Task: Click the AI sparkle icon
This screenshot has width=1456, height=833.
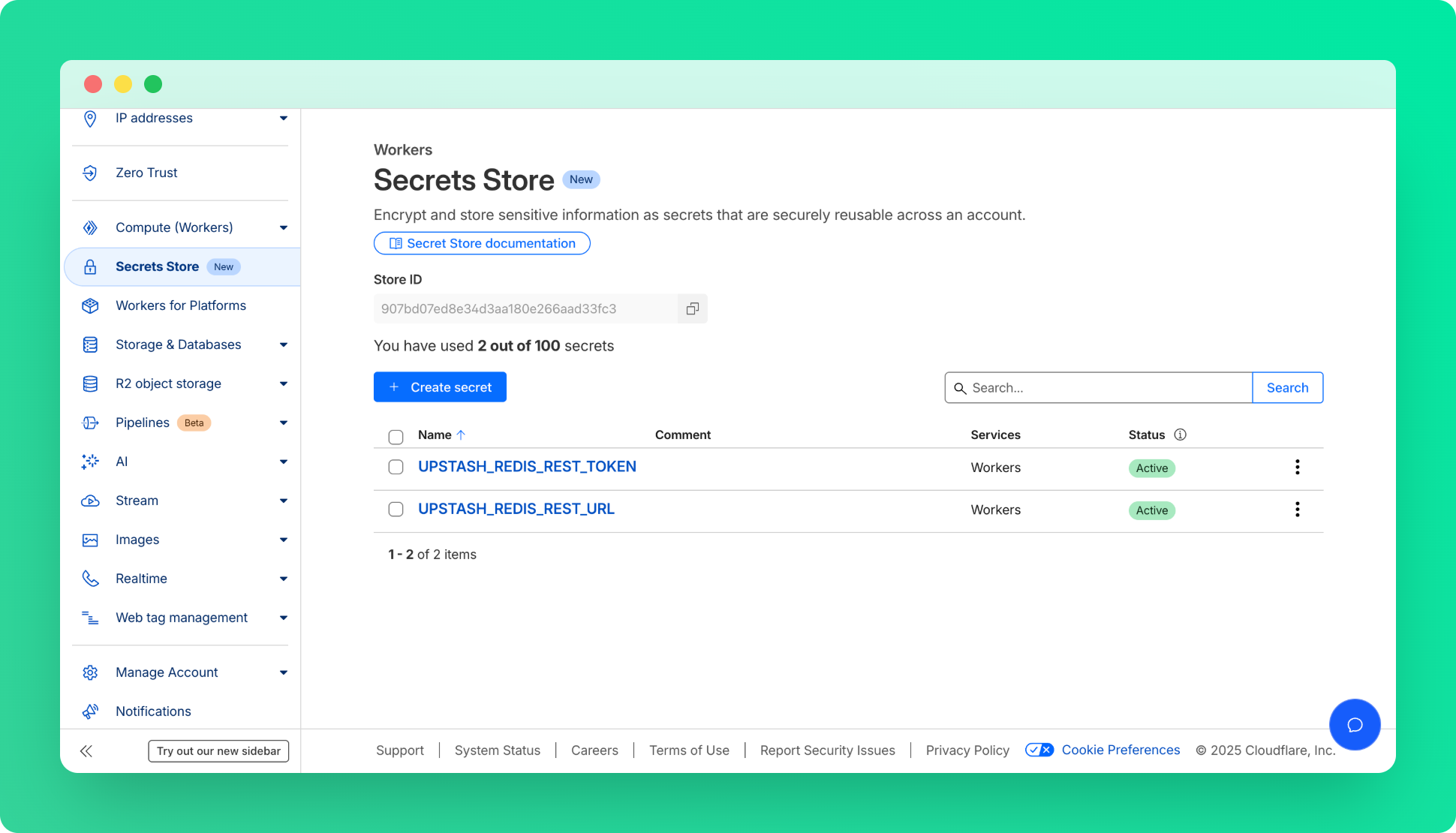Action: 90,462
